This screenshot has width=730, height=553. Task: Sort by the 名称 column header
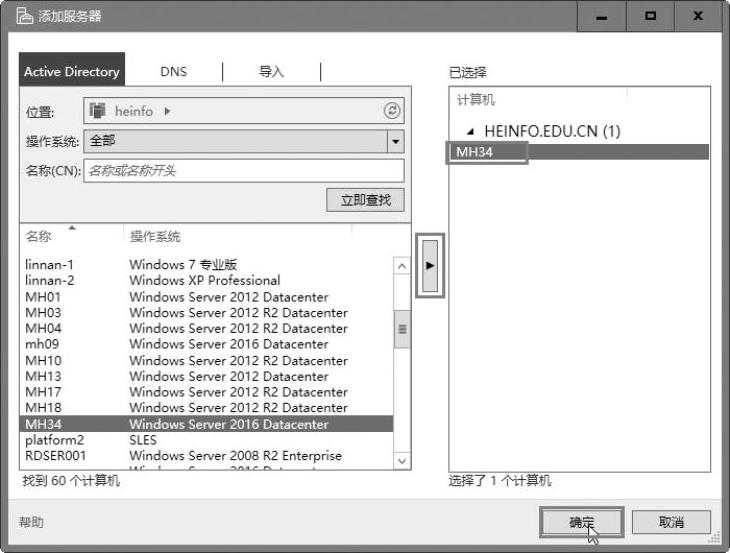72,236
